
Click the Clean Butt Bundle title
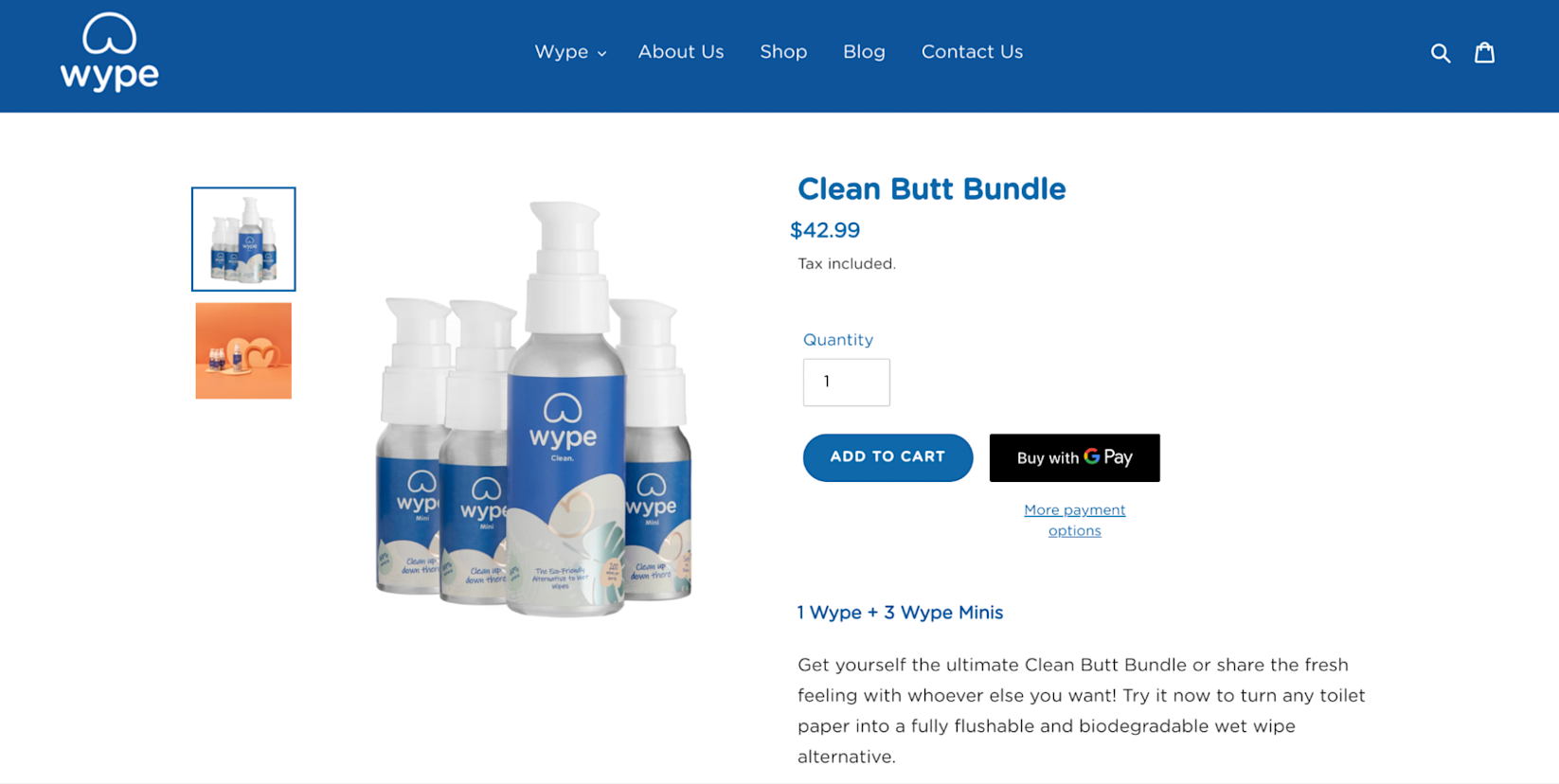coord(931,188)
